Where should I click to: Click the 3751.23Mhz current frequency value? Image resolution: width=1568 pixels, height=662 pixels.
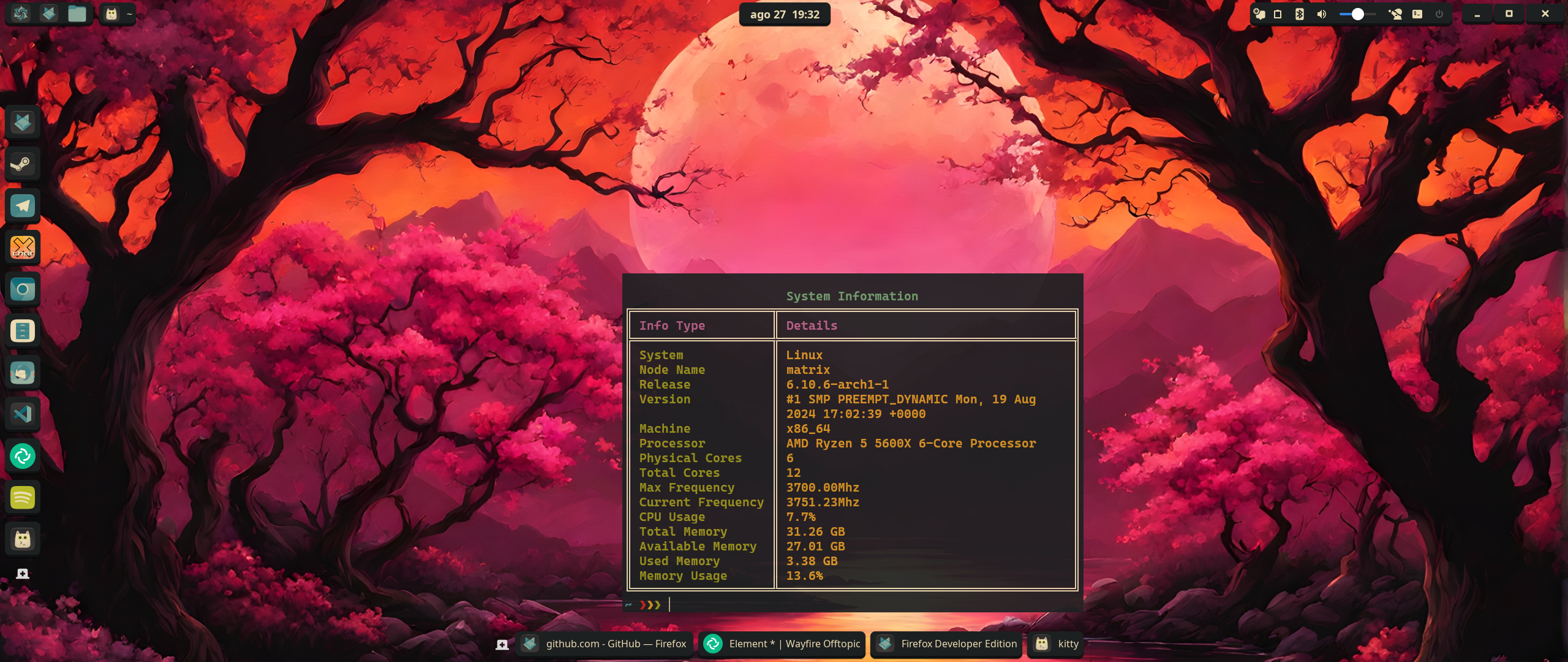[823, 502]
